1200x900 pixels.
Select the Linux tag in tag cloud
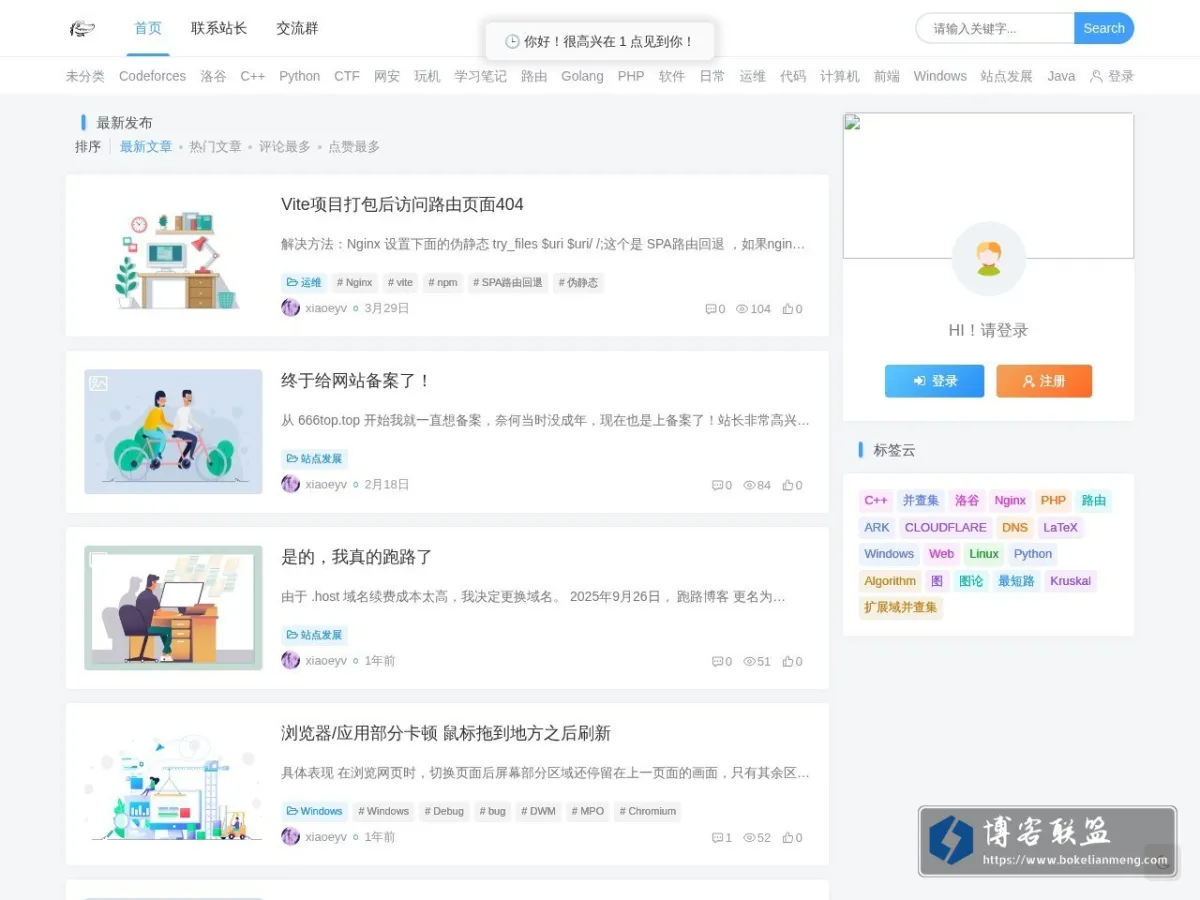[984, 554]
